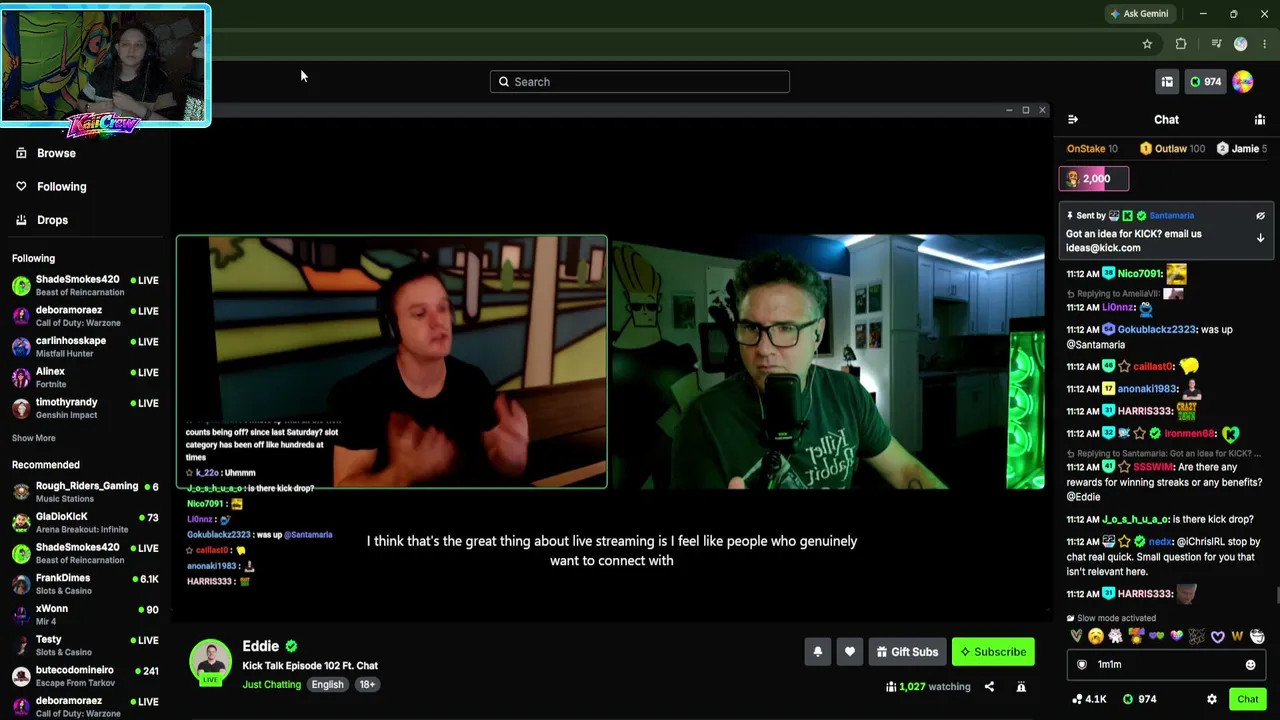Open butecodomineiro Escape from Tarkov channel

coord(85,676)
